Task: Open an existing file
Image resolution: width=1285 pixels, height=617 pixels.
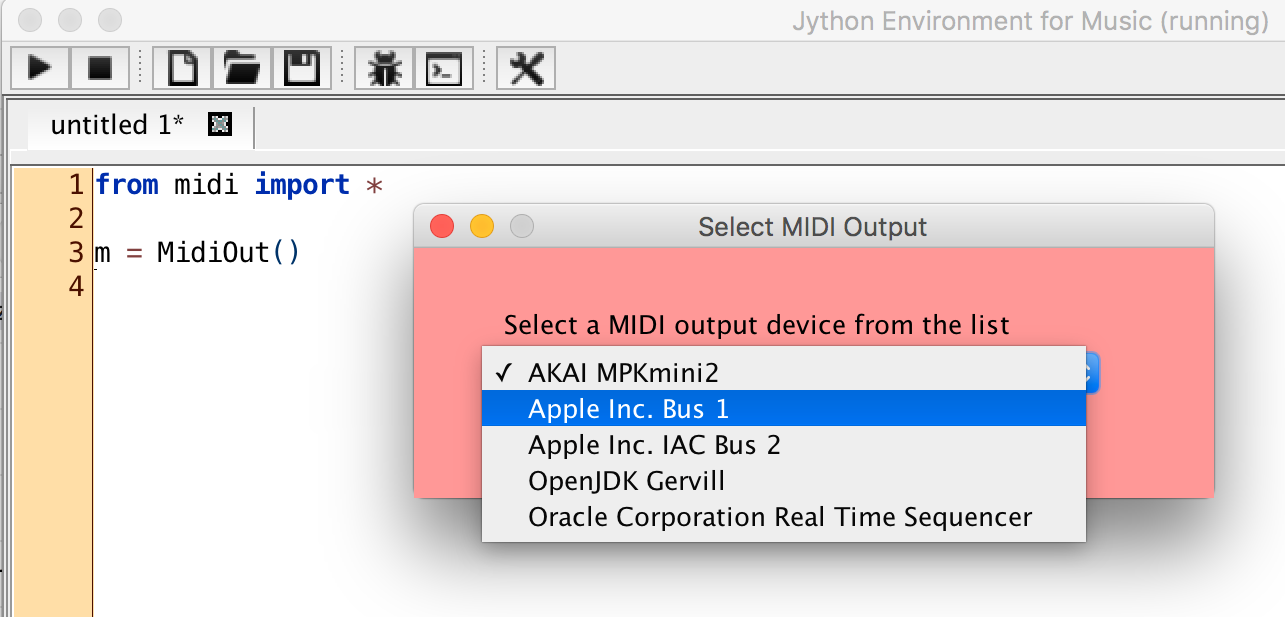Action: (x=241, y=67)
